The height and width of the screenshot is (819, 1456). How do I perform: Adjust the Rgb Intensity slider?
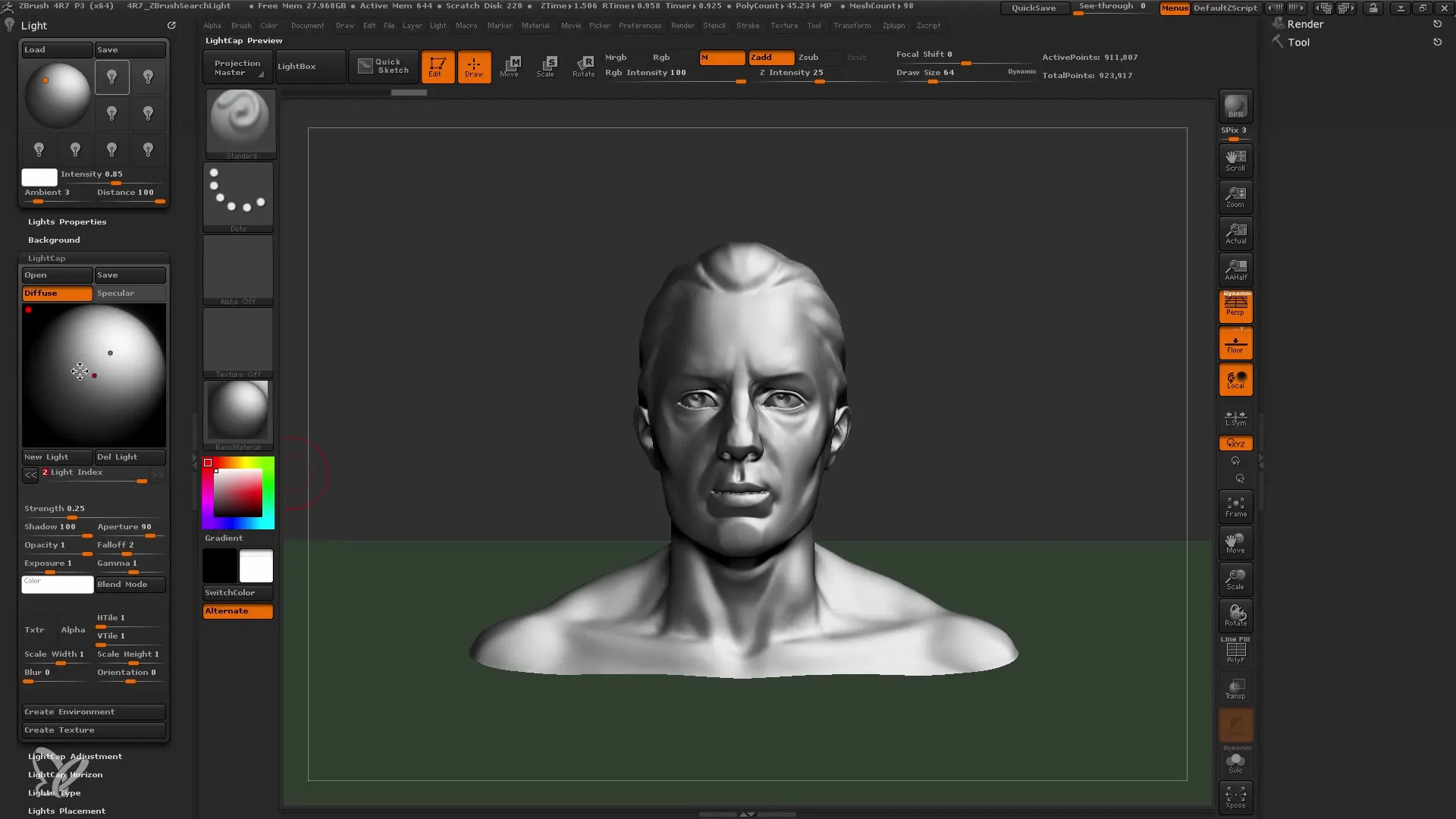pos(675,74)
